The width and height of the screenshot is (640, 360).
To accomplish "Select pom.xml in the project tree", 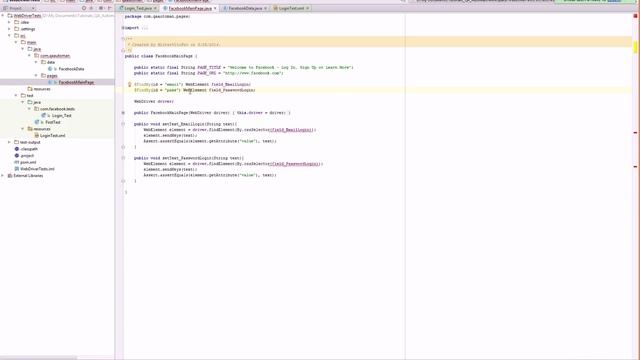I will click(28, 162).
